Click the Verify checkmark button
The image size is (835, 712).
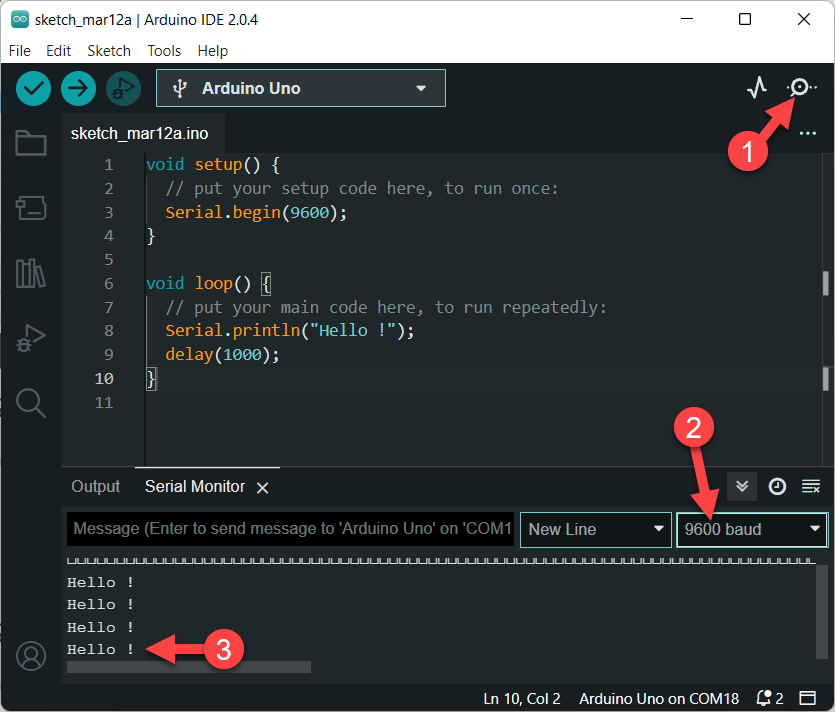click(33, 88)
